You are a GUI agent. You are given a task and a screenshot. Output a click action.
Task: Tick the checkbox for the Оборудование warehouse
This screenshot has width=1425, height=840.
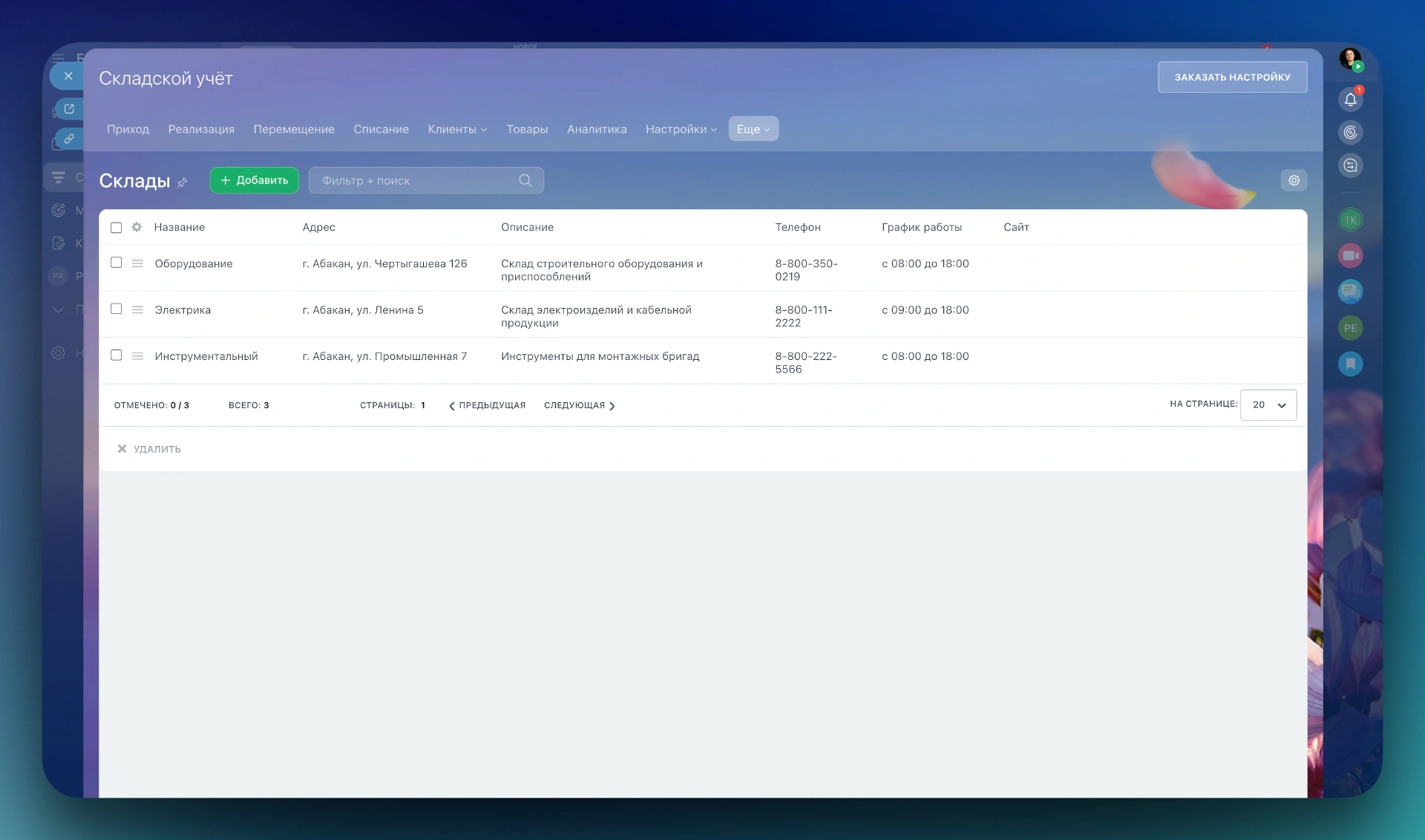(117, 263)
